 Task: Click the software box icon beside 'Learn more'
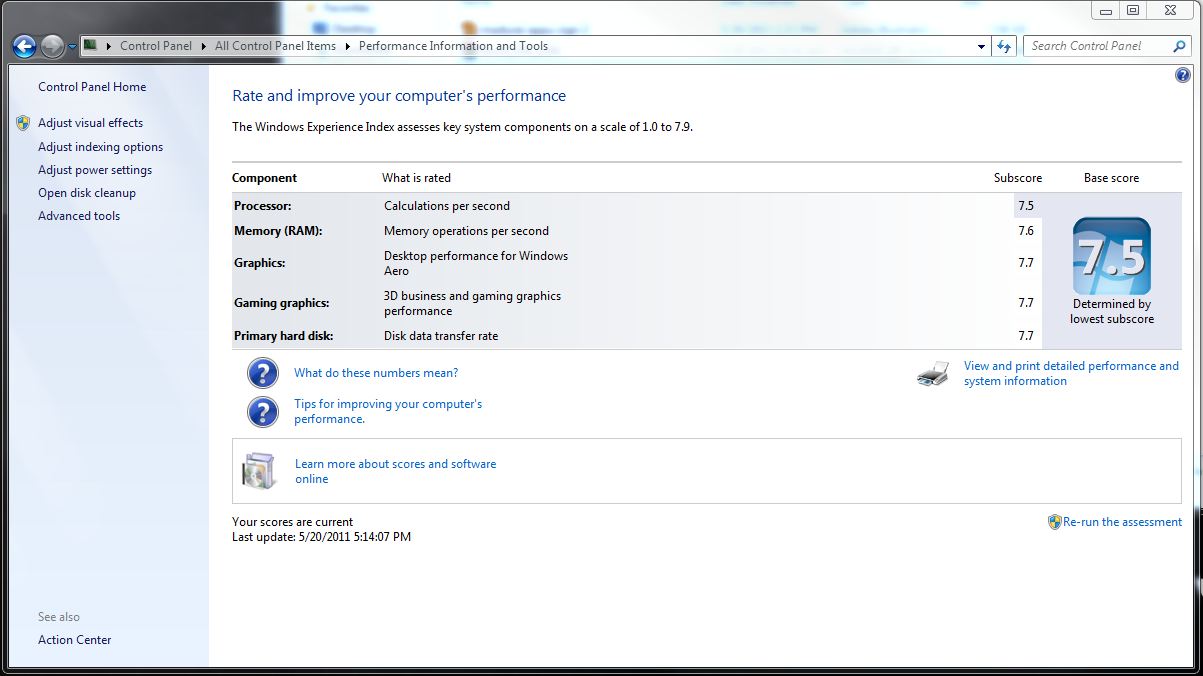tap(258, 471)
